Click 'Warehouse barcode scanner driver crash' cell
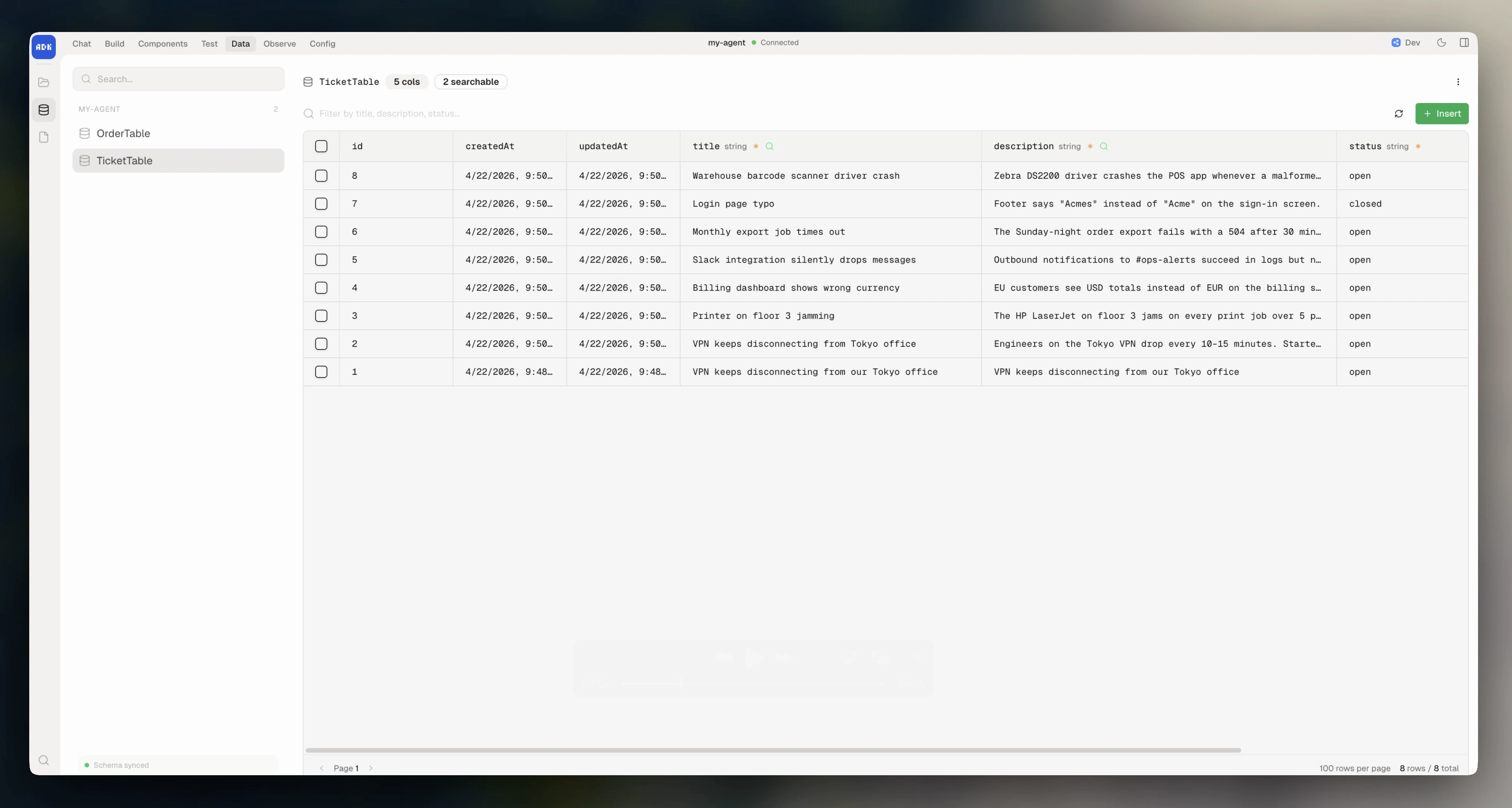Image resolution: width=1512 pixels, height=808 pixels. 831,175
